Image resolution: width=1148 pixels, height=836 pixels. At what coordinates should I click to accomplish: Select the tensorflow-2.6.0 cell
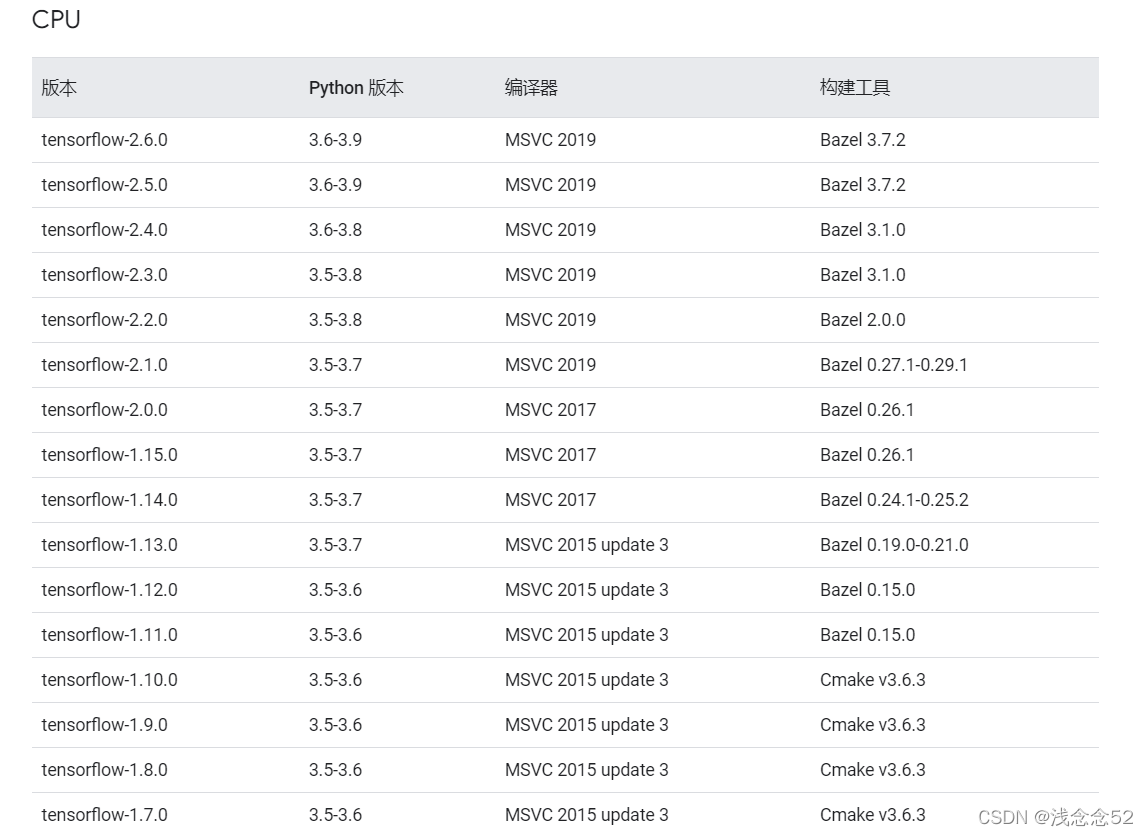click(x=105, y=140)
